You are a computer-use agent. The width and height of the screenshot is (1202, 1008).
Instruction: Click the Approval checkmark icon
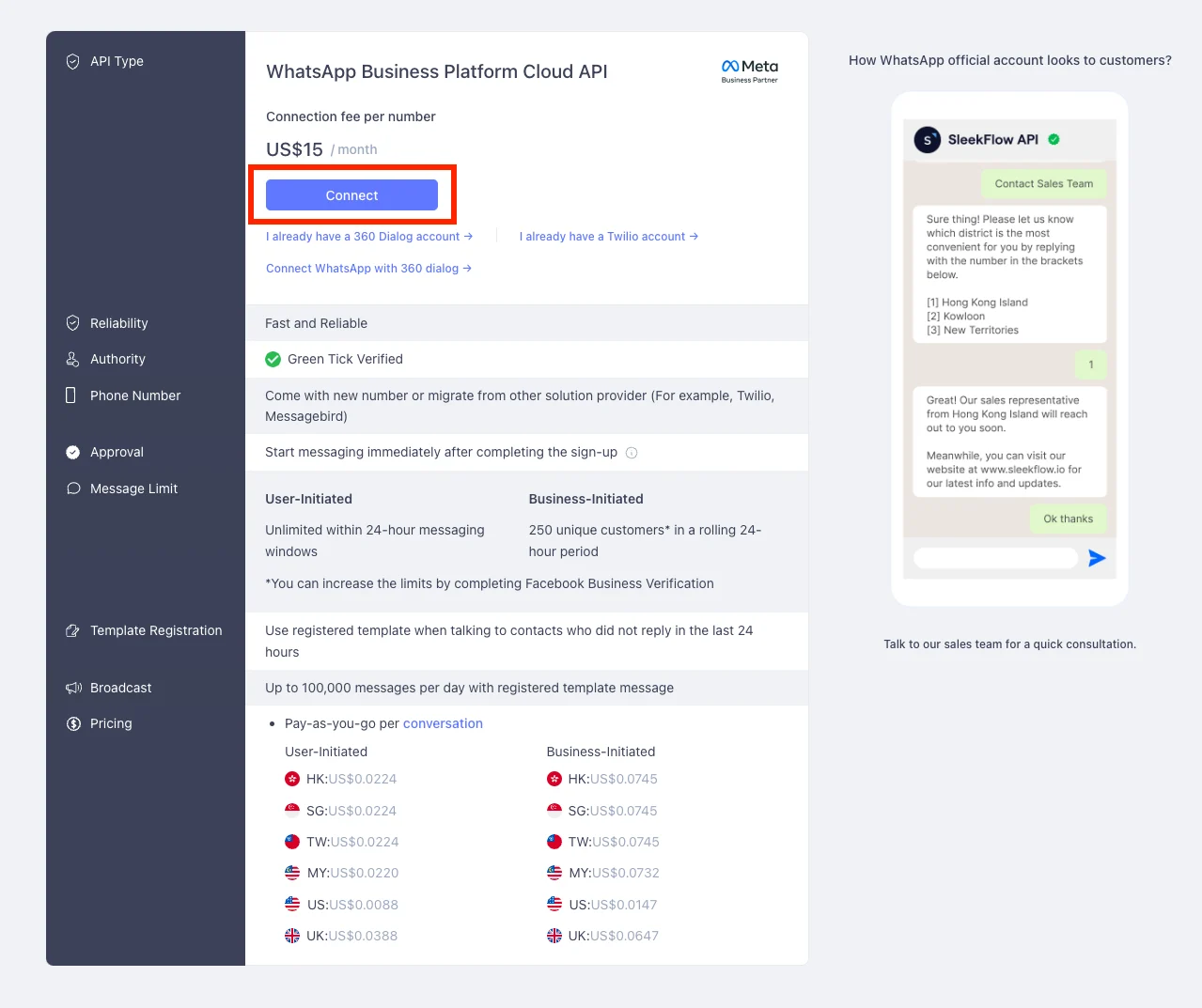tap(73, 452)
